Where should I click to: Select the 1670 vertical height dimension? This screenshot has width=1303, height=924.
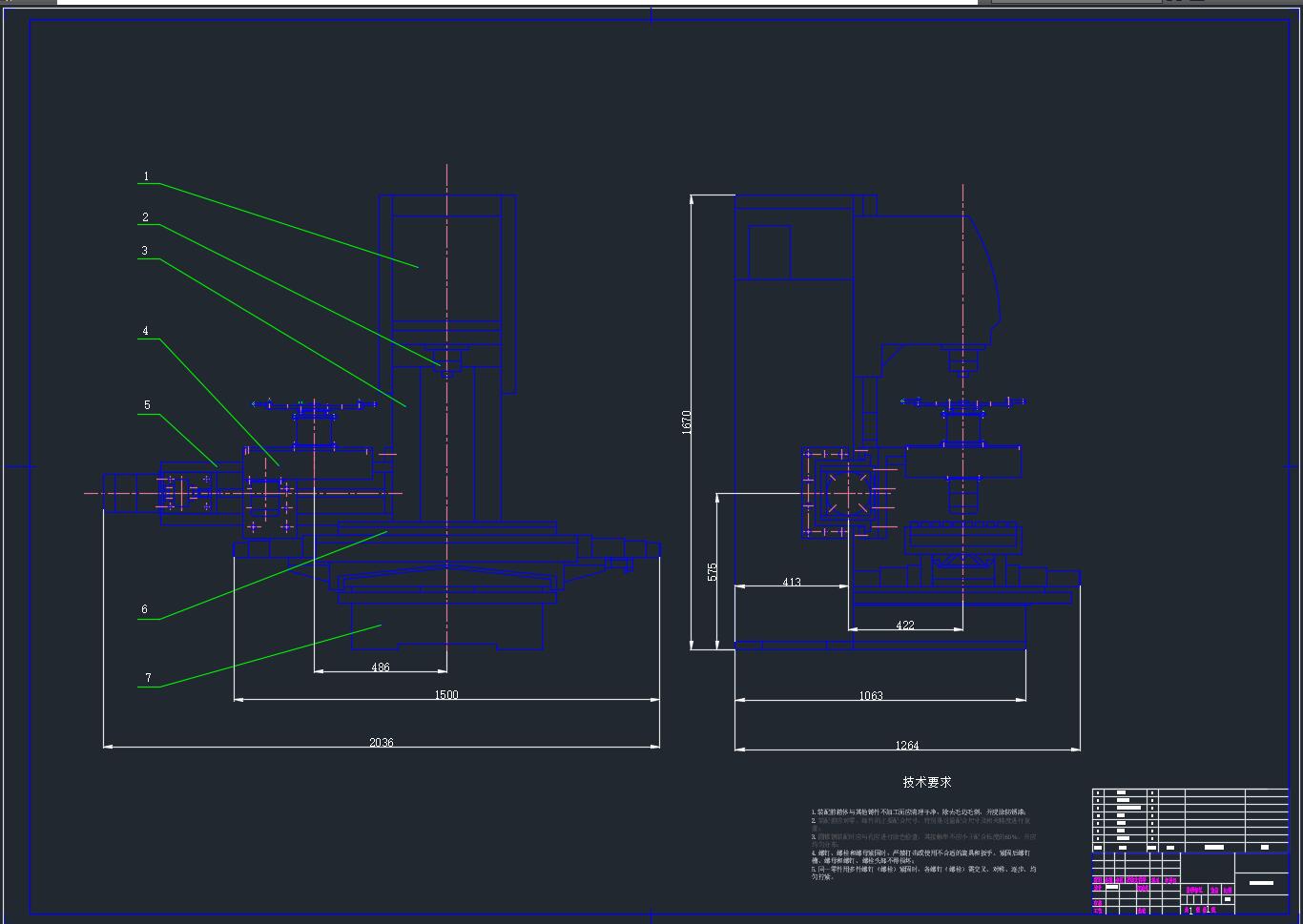[687, 422]
